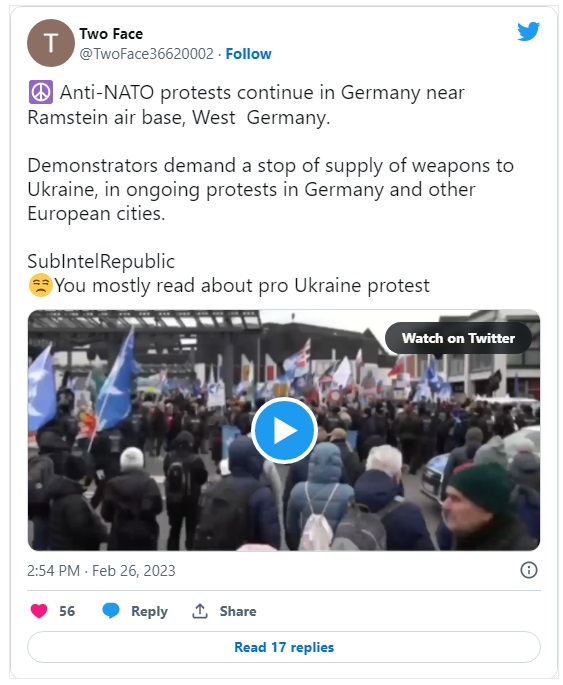Like the tweet with the heart icon
Image resolution: width=563 pixels, height=685 pixels.
[x=39, y=611]
